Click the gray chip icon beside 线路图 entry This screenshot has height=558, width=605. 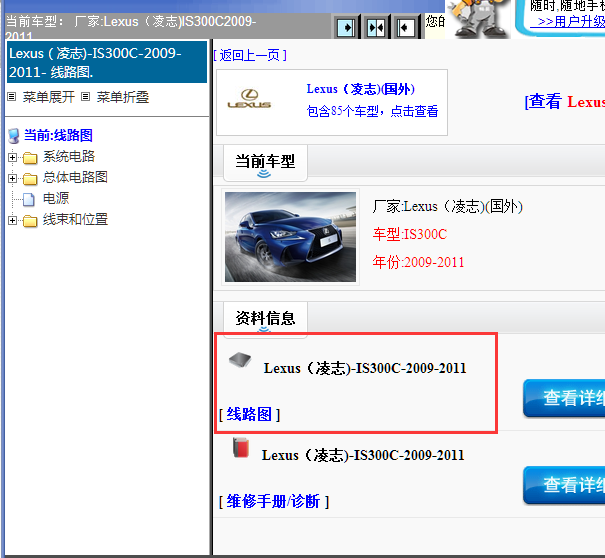tap(240, 360)
